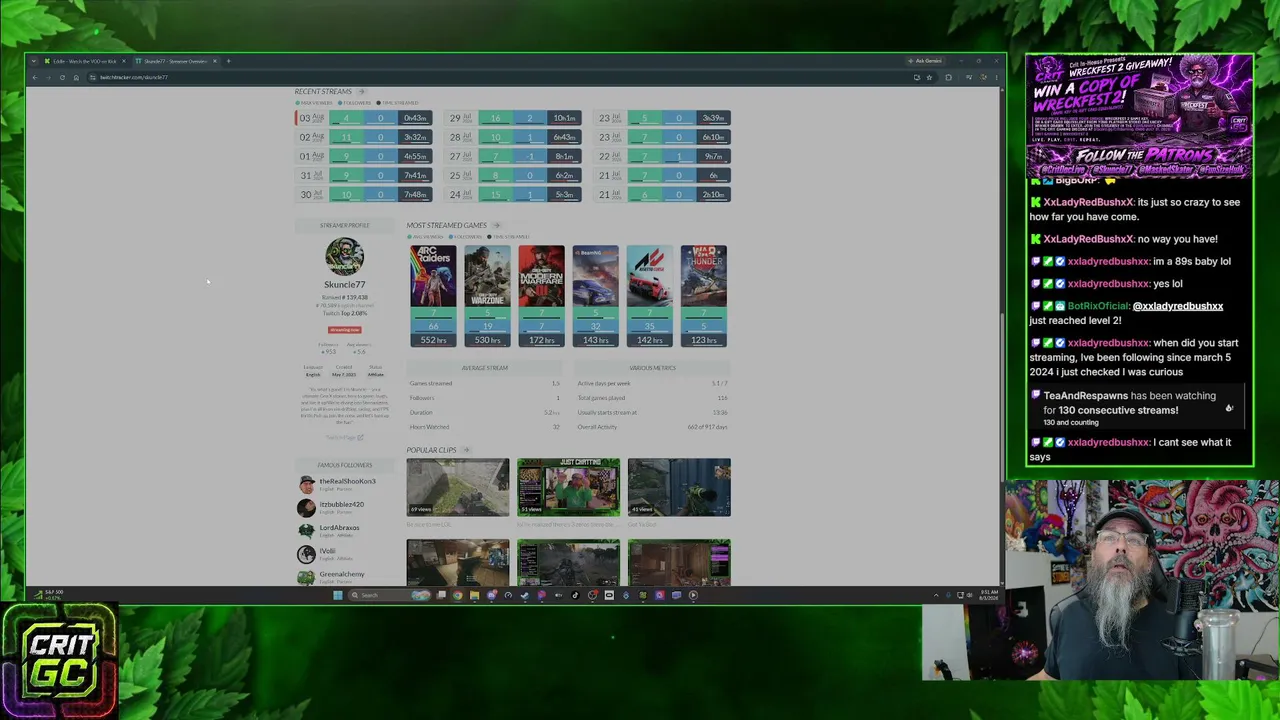
Task: Click the Usually starts stream at metric
Action: (652, 413)
